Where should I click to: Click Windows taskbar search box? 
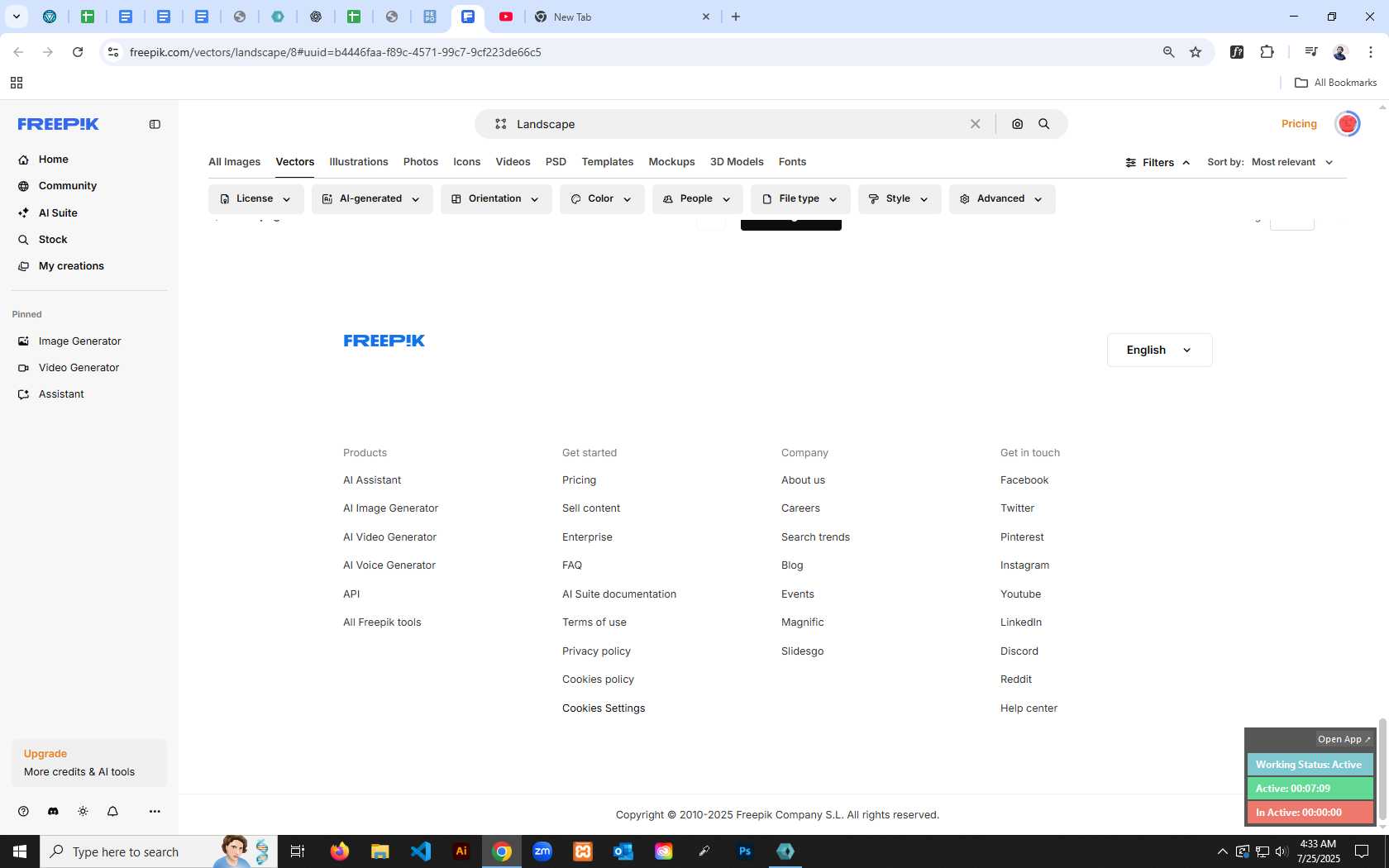tap(159, 851)
